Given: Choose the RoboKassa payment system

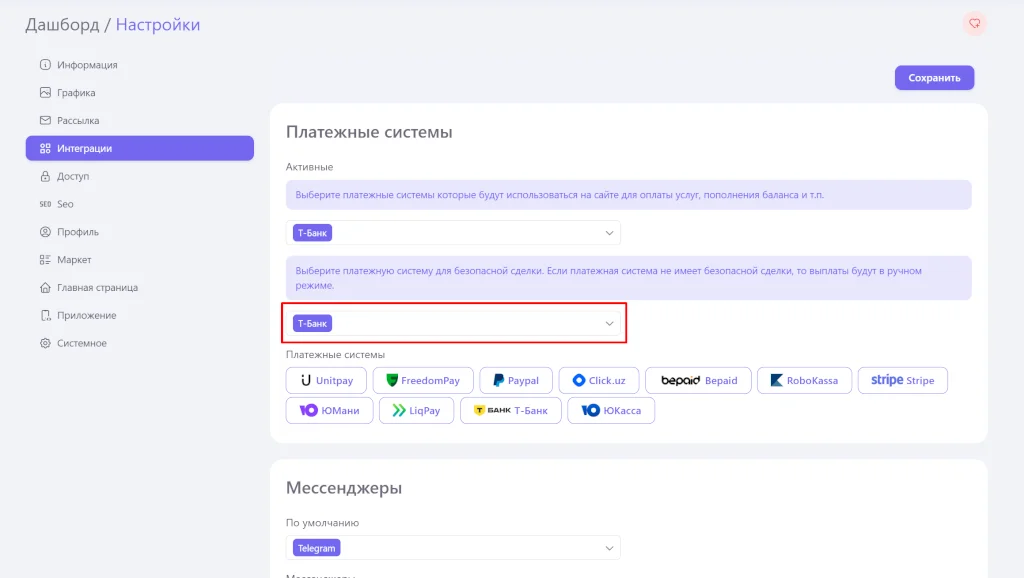Looking at the screenshot, I should tap(804, 381).
